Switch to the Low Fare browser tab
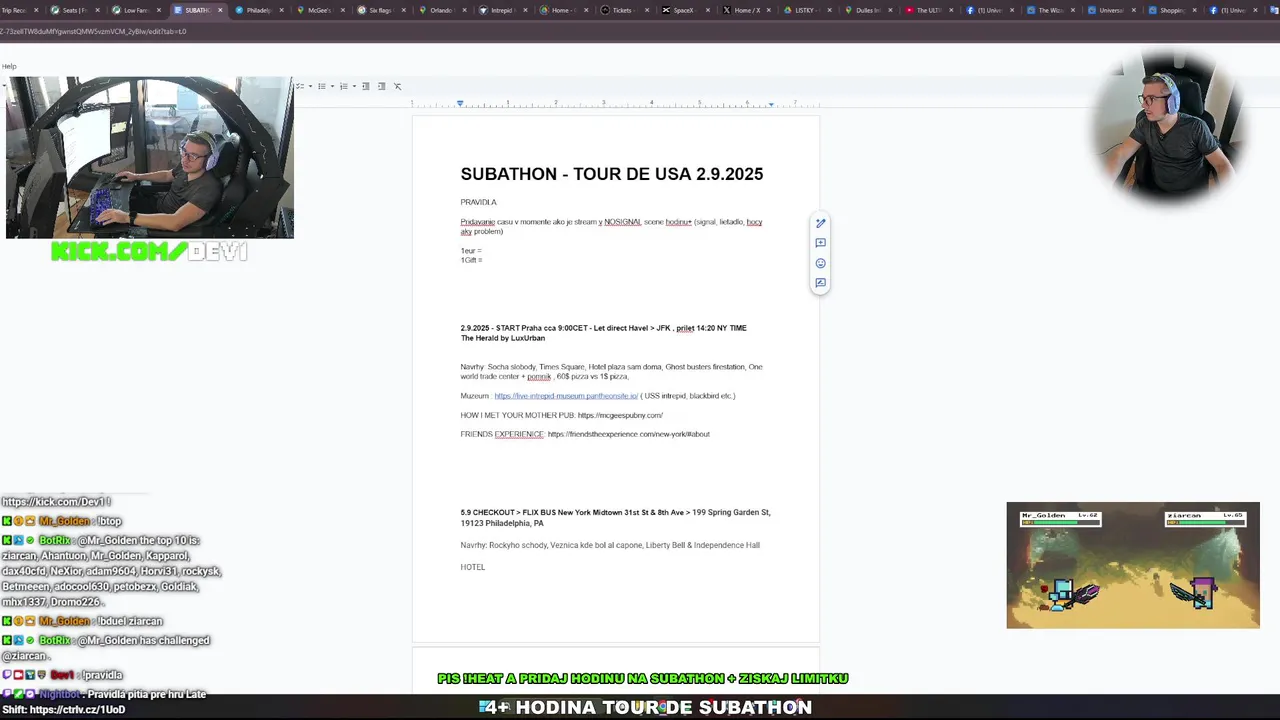 click(x=136, y=10)
